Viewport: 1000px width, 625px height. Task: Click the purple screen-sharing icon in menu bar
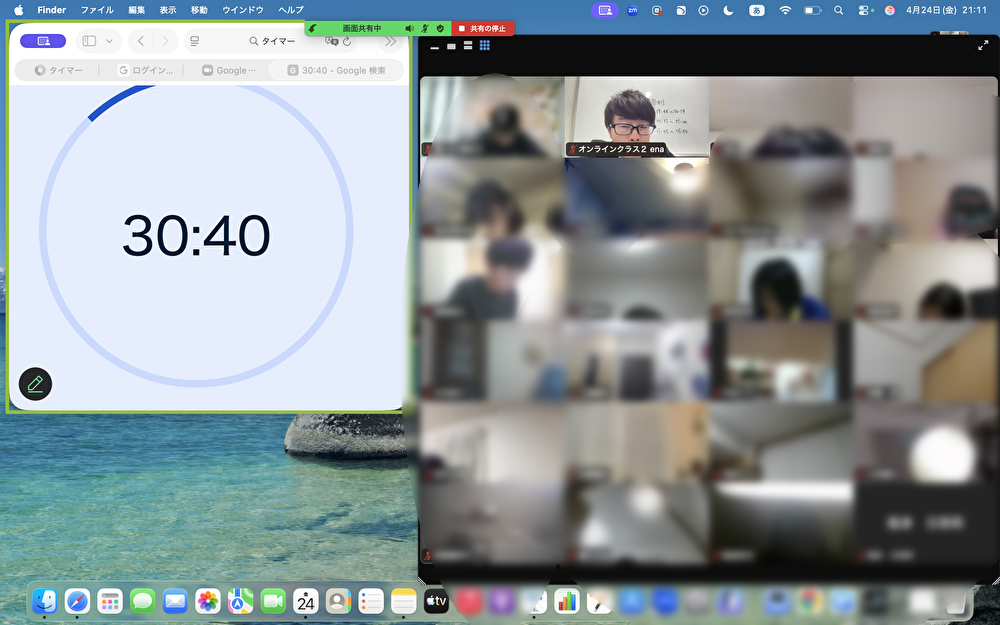click(604, 10)
